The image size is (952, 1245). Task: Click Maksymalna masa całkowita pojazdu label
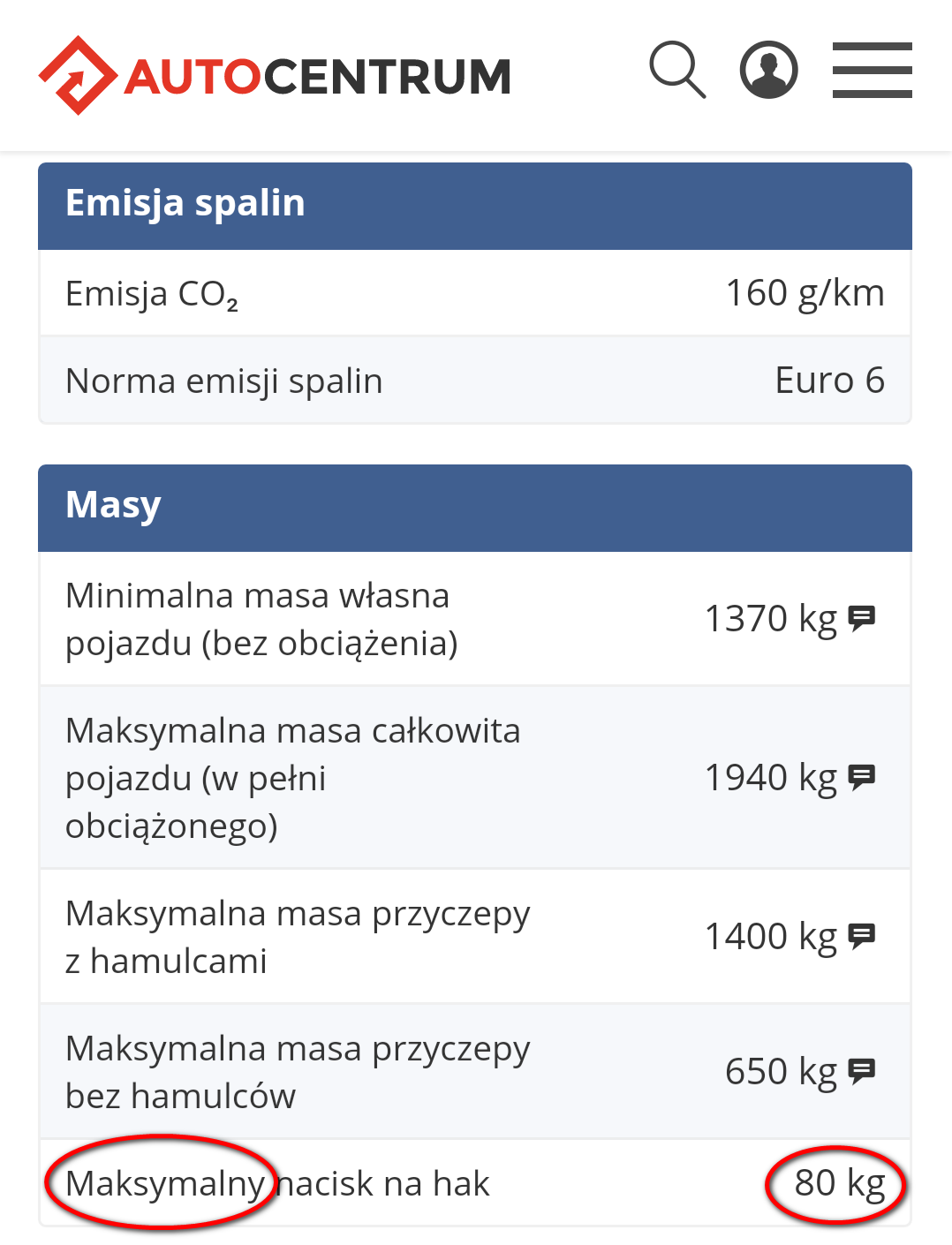(x=292, y=778)
